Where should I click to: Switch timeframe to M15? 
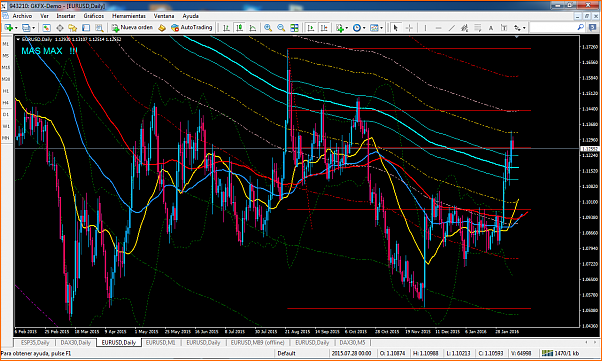6,67
